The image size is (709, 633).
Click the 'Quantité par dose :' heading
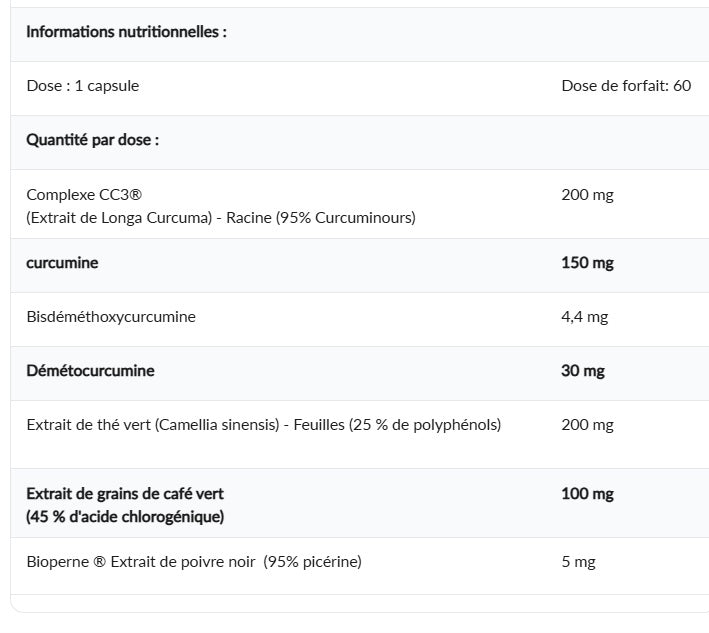[93, 140]
